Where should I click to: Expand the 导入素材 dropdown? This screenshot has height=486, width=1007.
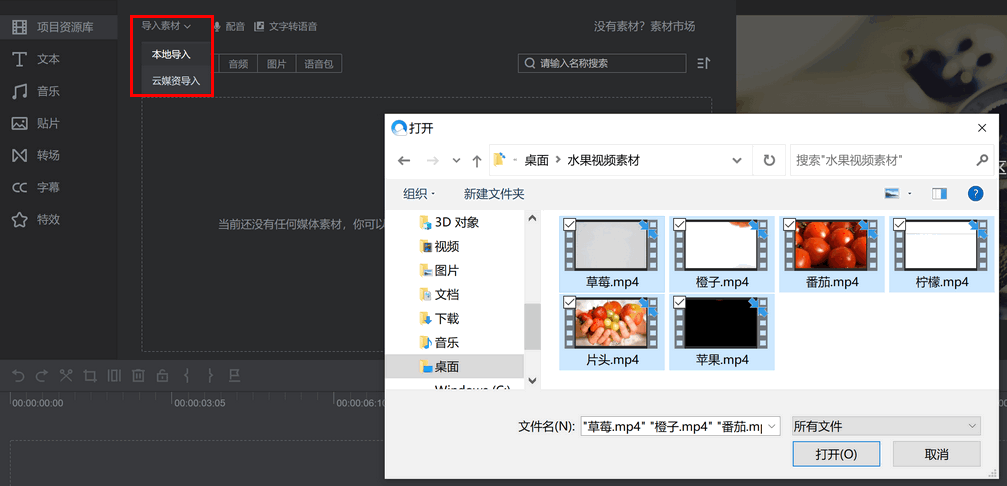tap(166, 26)
